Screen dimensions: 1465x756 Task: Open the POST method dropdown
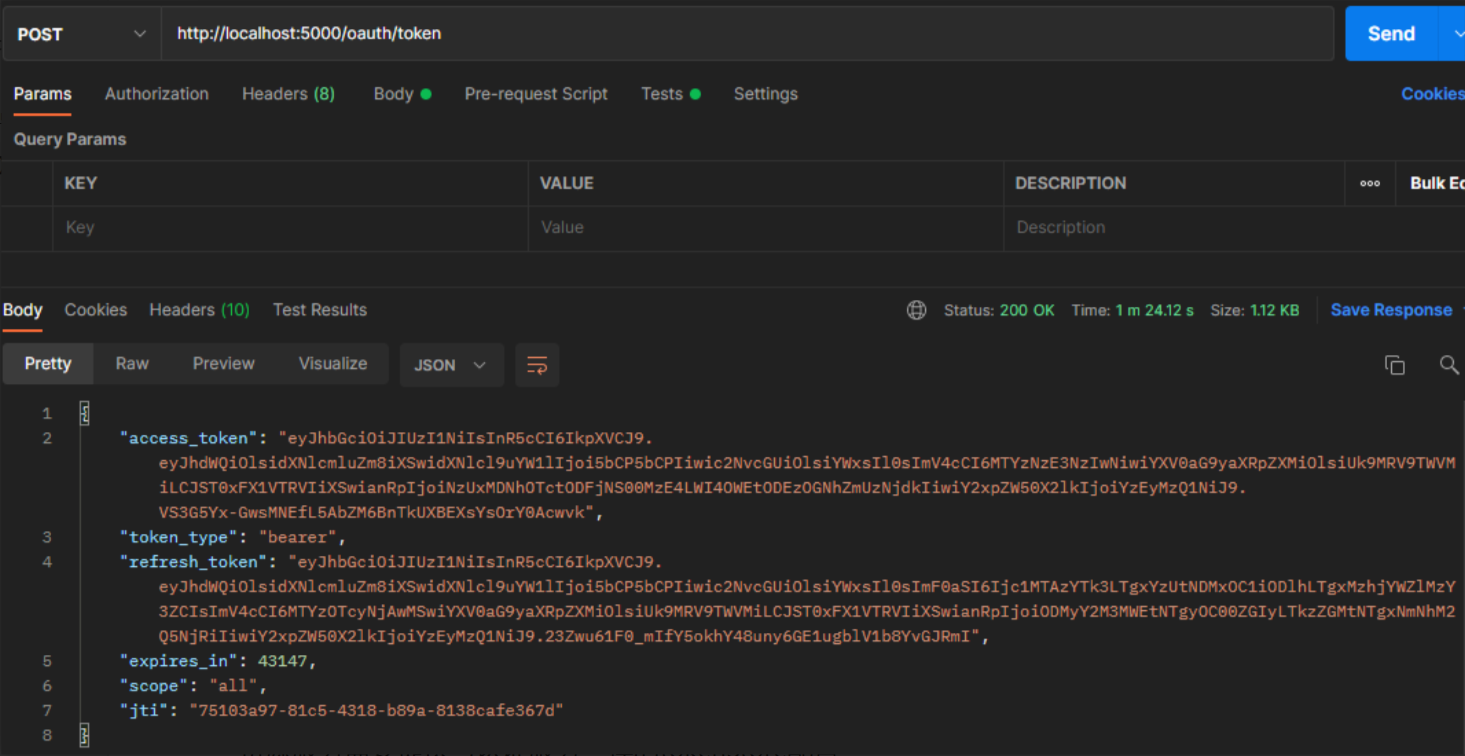[x=81, y=34]
